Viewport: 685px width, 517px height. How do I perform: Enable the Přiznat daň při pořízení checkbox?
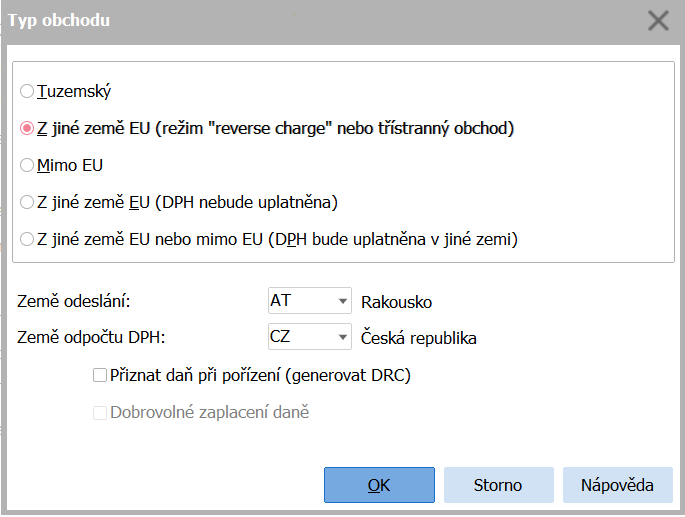click(x=99, y=376)
